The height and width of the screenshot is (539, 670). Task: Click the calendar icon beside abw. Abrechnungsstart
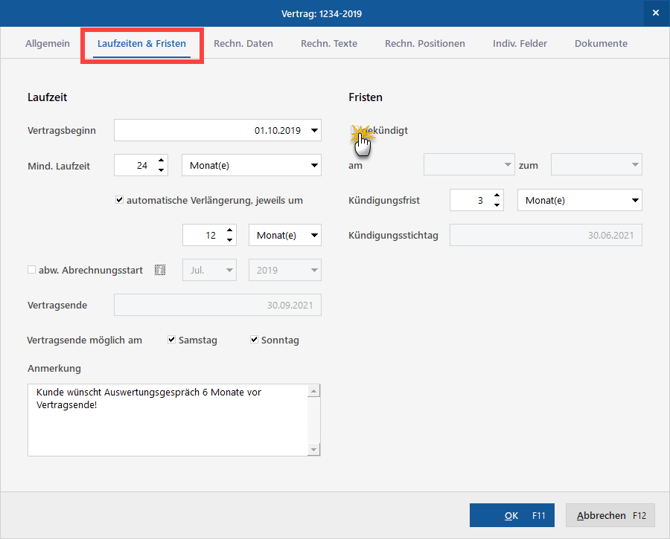click(161, 270)
